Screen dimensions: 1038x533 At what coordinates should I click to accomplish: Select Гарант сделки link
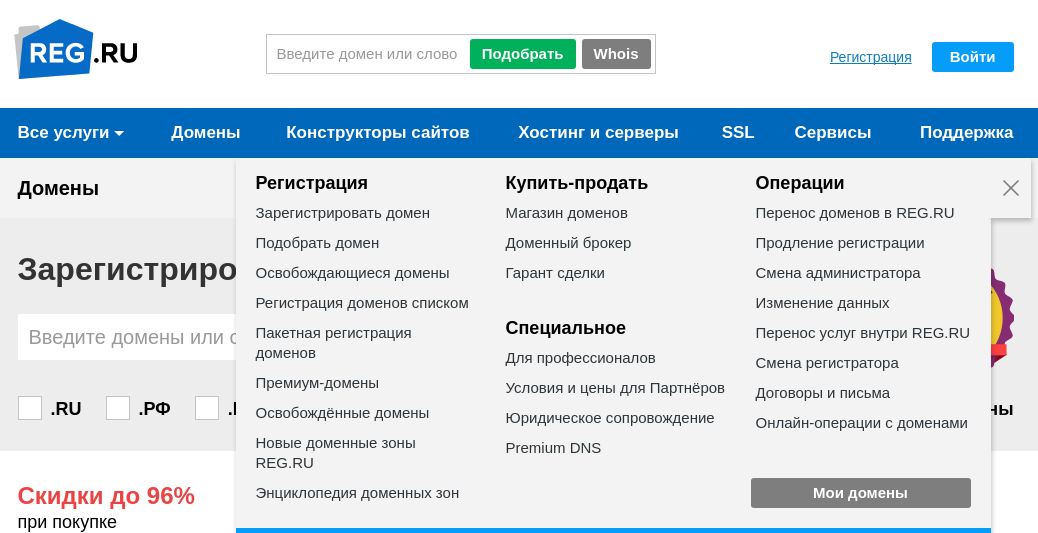click(x=555, y=273)
